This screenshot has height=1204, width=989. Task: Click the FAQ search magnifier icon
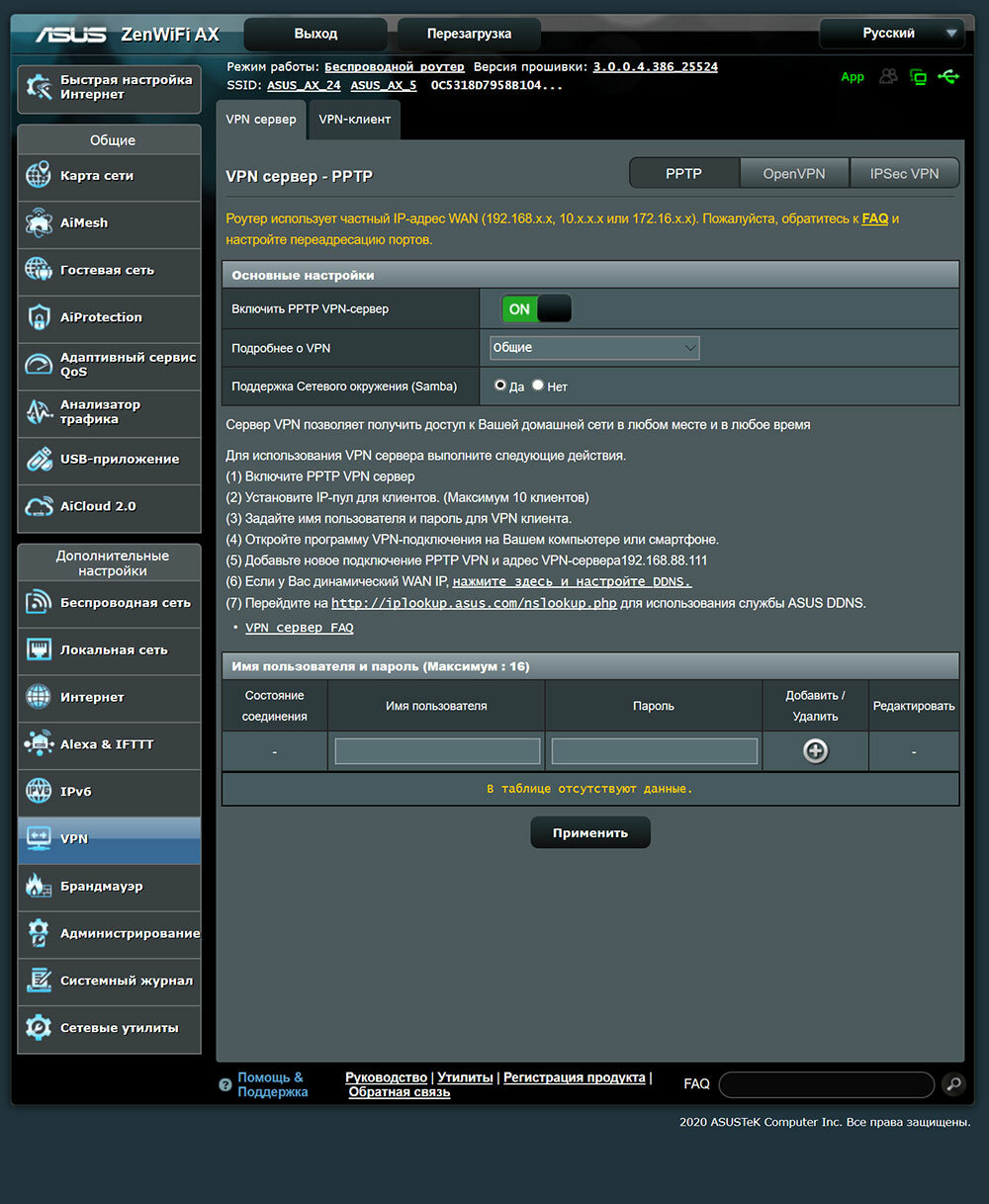tap(953, 1084)
